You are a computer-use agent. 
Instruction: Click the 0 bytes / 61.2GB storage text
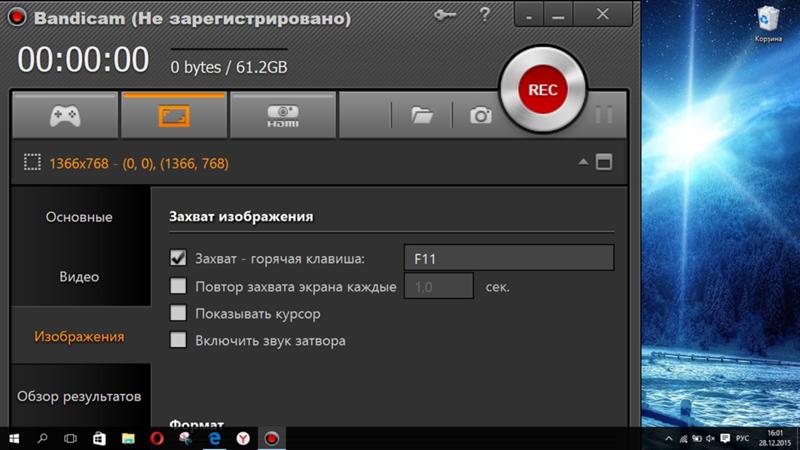coord(229,67)
